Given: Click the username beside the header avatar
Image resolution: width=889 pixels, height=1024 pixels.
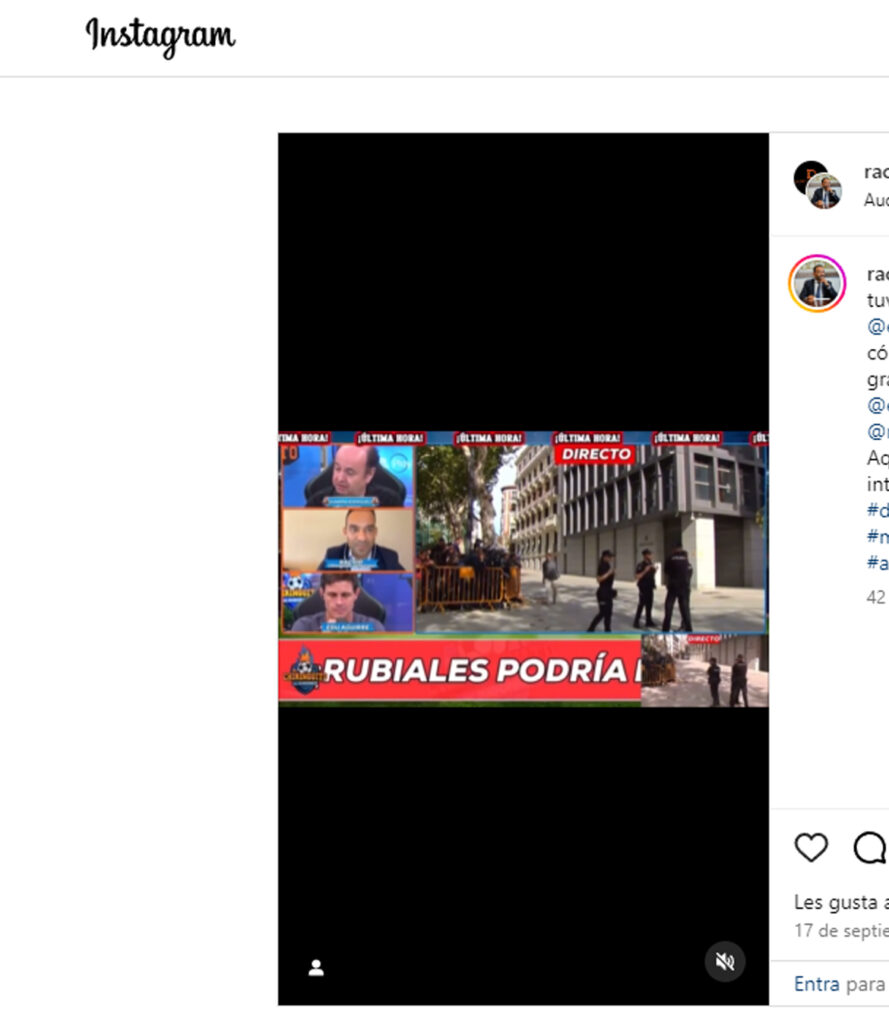Looking at the screenshot, I should tap(877, 172).
